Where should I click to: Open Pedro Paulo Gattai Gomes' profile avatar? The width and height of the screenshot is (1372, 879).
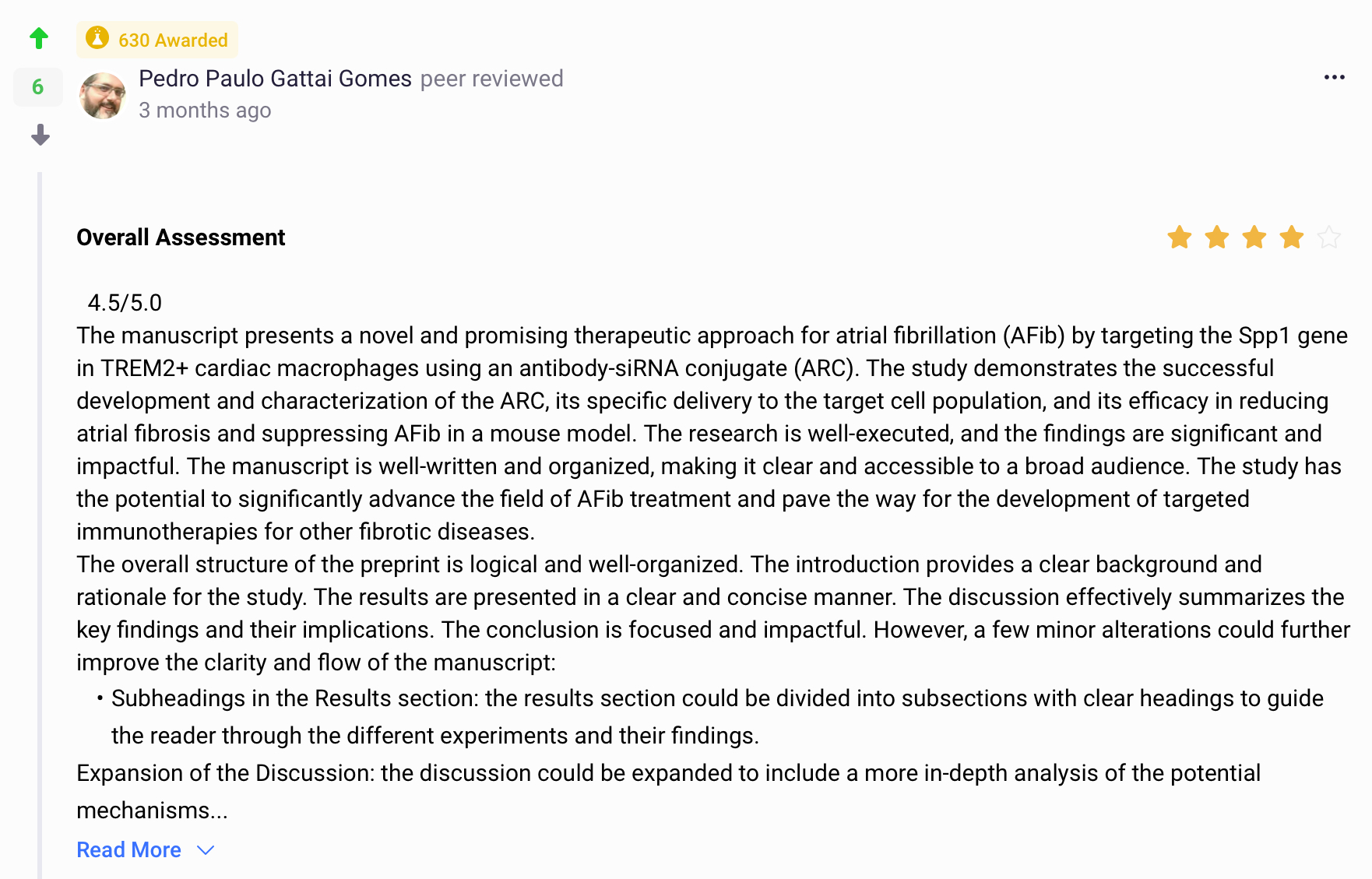[x=103, y=96]
